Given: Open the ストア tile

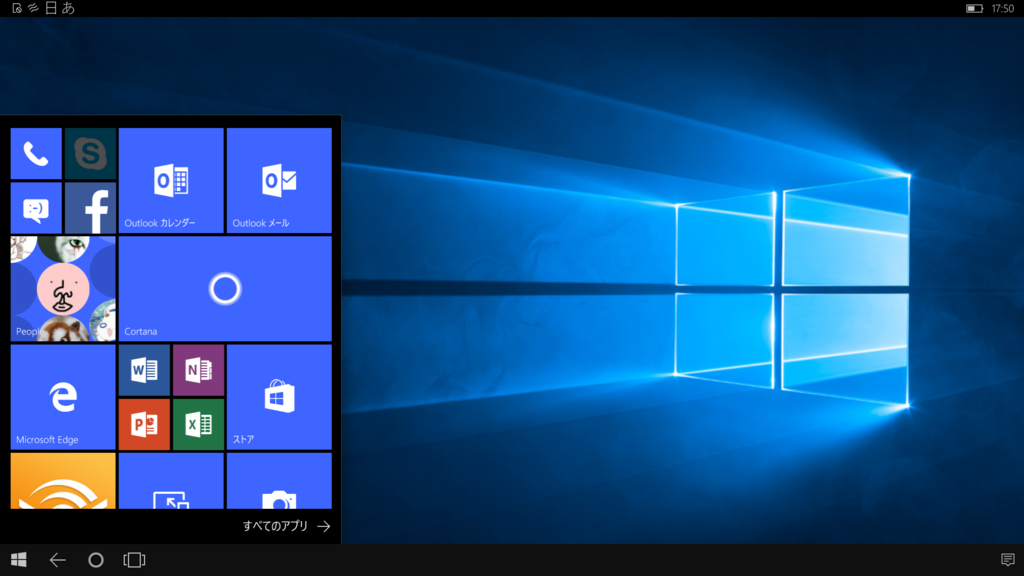Looking at the screenshot, I should coord(279,397).
